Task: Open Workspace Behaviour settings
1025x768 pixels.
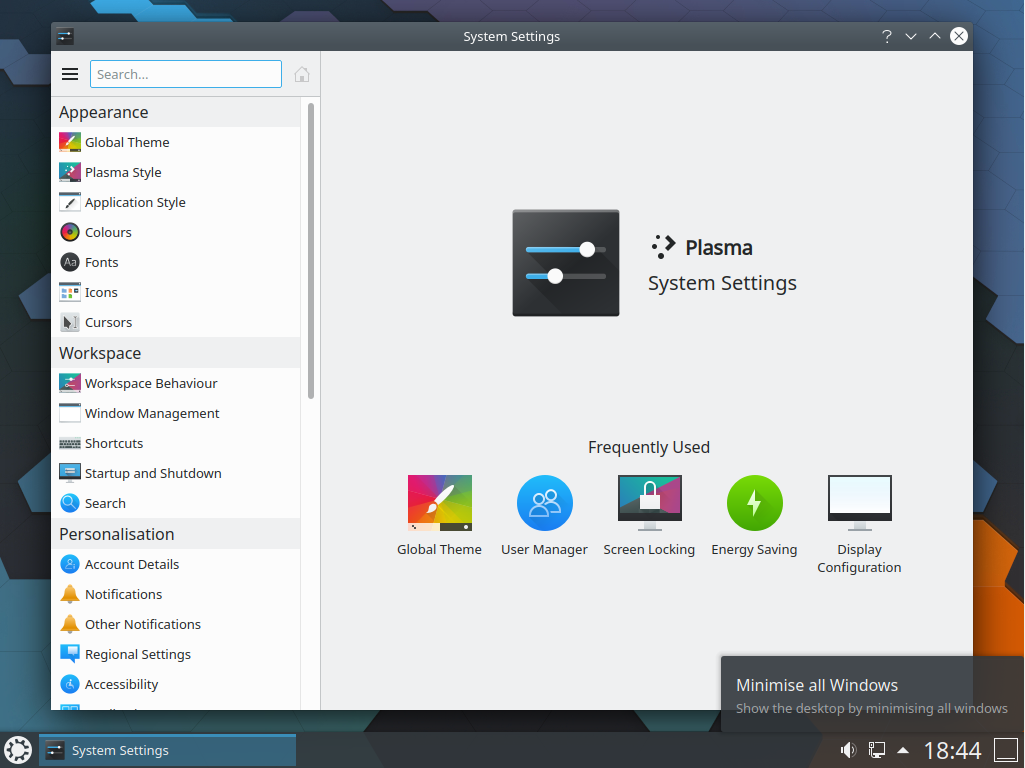Action: coord(176,384)
